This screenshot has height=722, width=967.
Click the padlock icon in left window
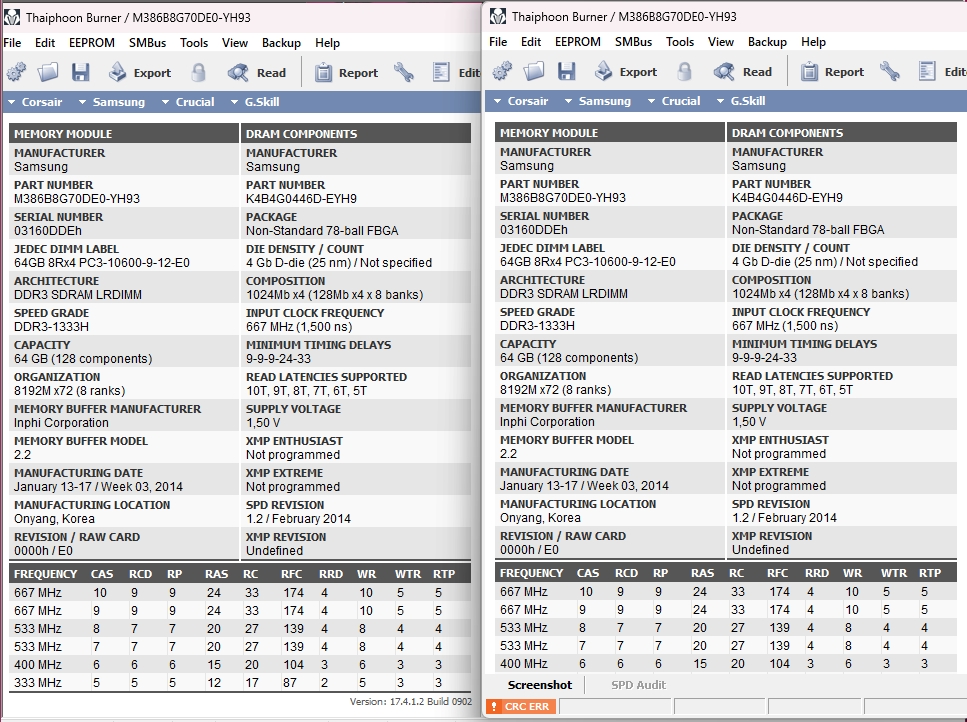coord(198,72)
